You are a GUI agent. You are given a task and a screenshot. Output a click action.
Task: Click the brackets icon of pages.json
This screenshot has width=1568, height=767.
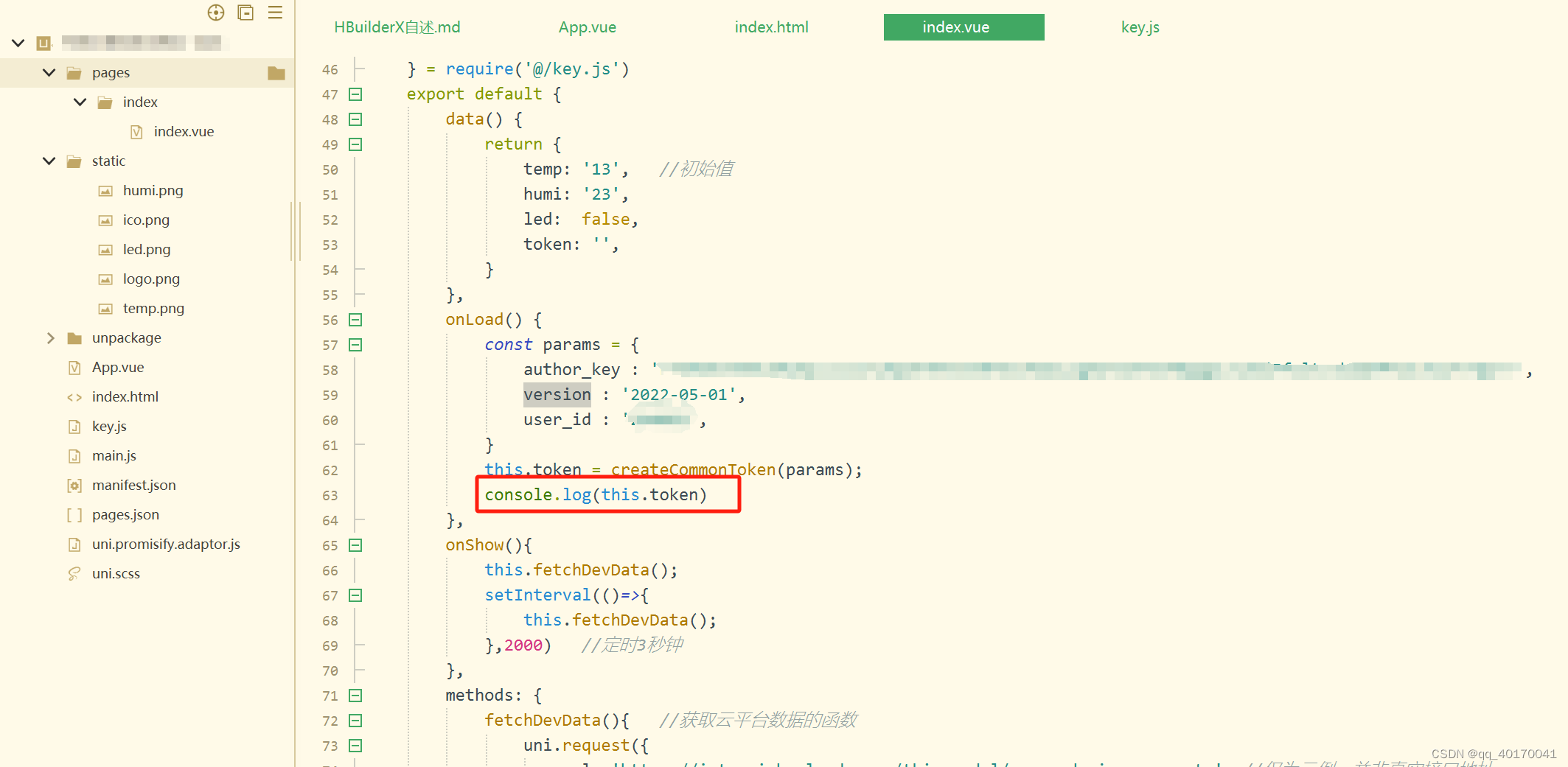tap(74, 515)
